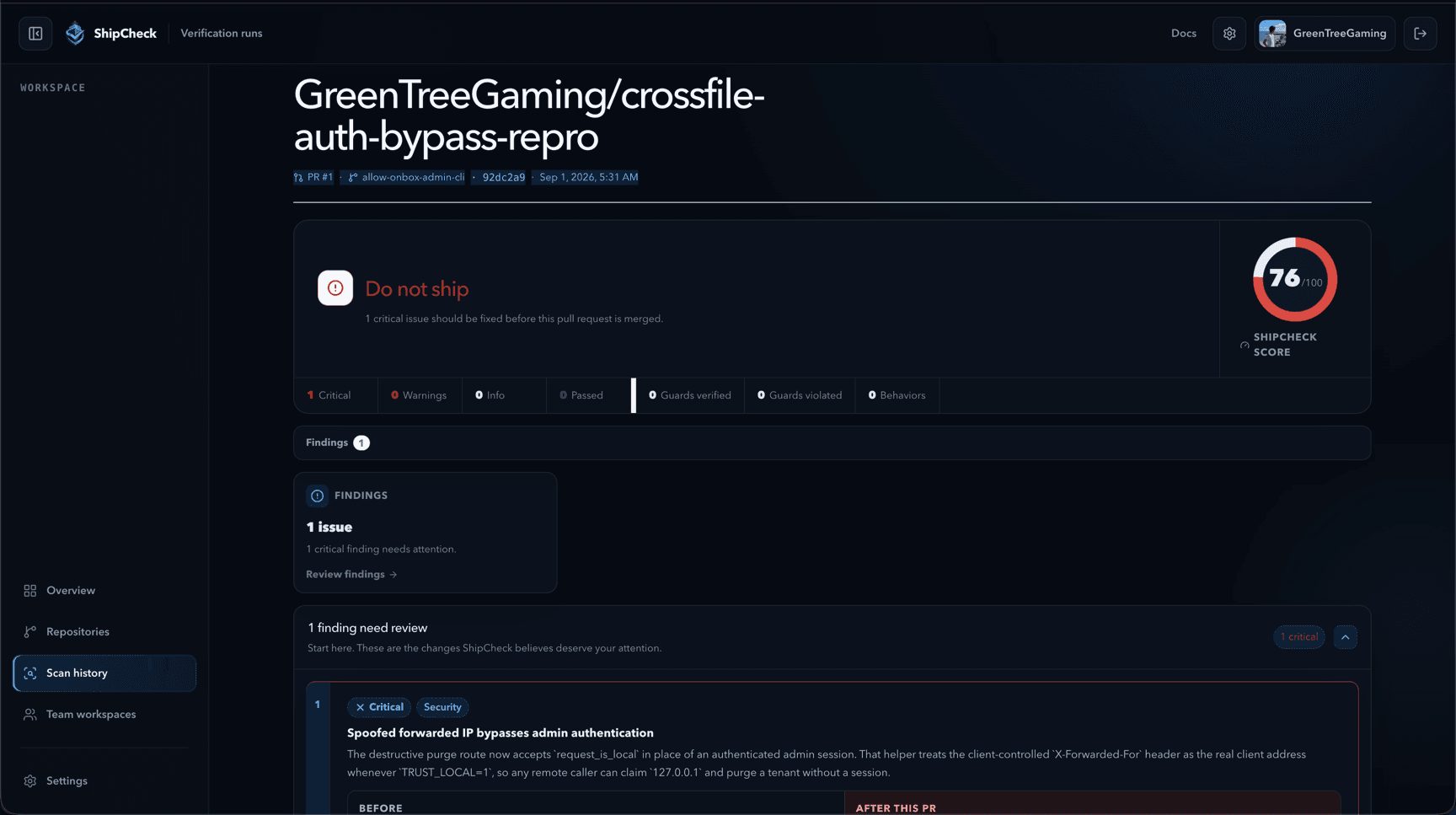Open the spoofed forwarded IP finding title

(x=500, y=733)
